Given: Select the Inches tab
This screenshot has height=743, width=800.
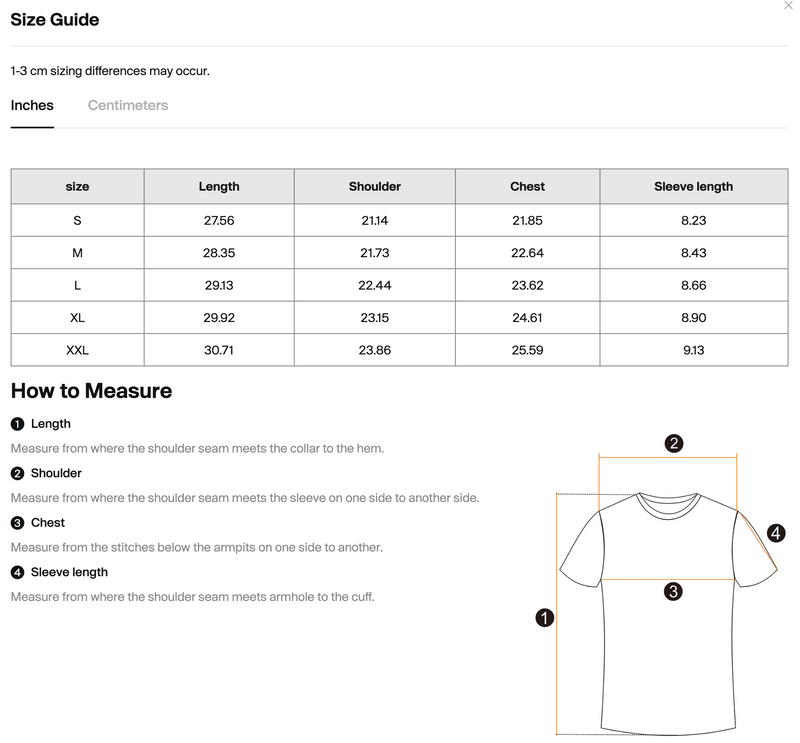Looking at the screenshot, I should click(32, 105).
